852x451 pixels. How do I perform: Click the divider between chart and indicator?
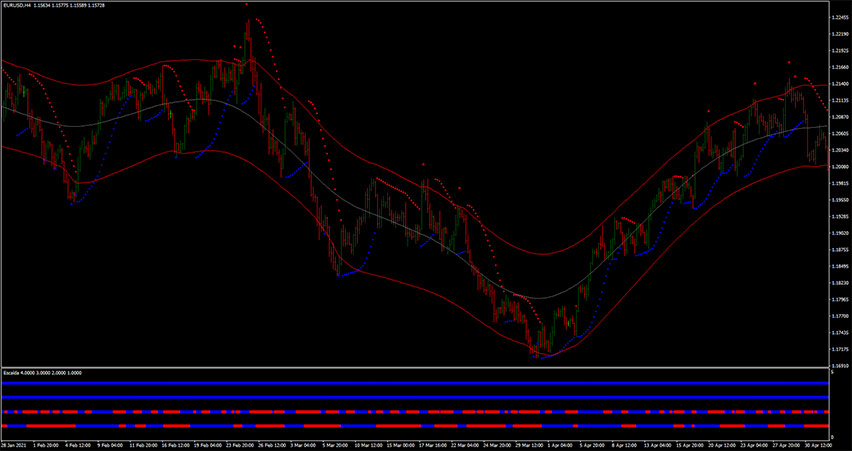[x=414, y=368]
